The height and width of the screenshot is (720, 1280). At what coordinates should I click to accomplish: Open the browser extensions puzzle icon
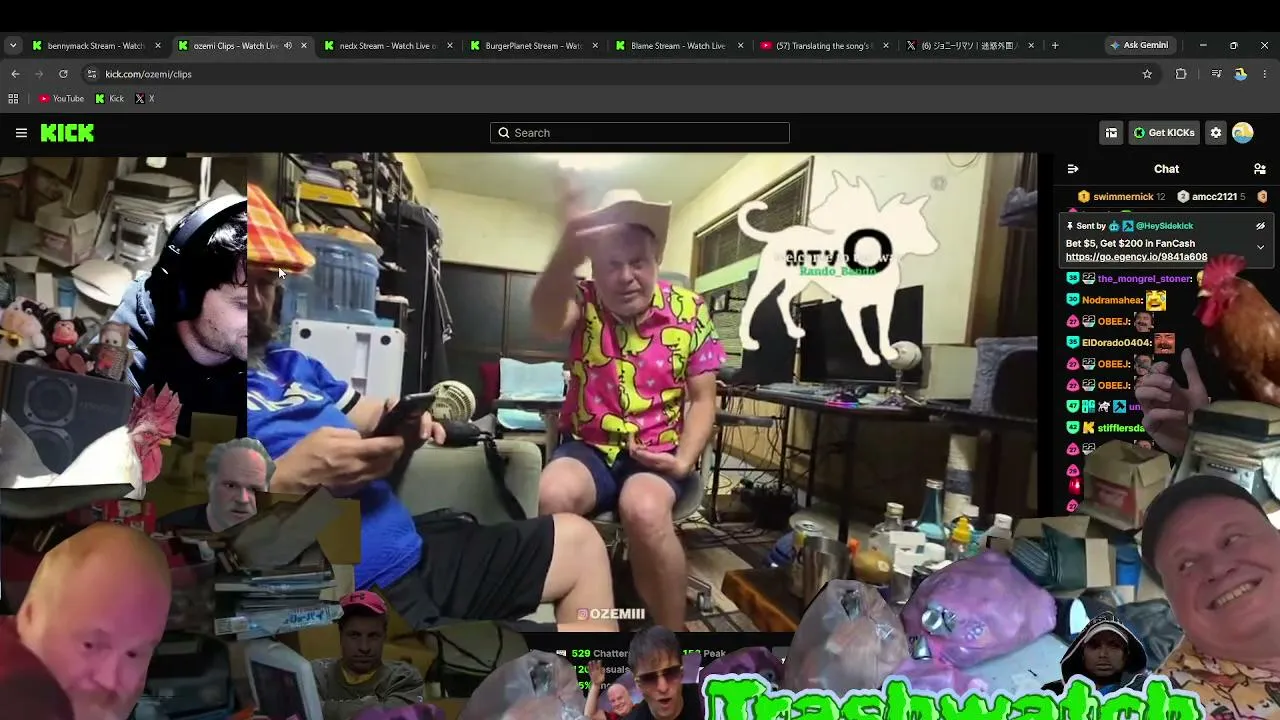click(1181, 74)
